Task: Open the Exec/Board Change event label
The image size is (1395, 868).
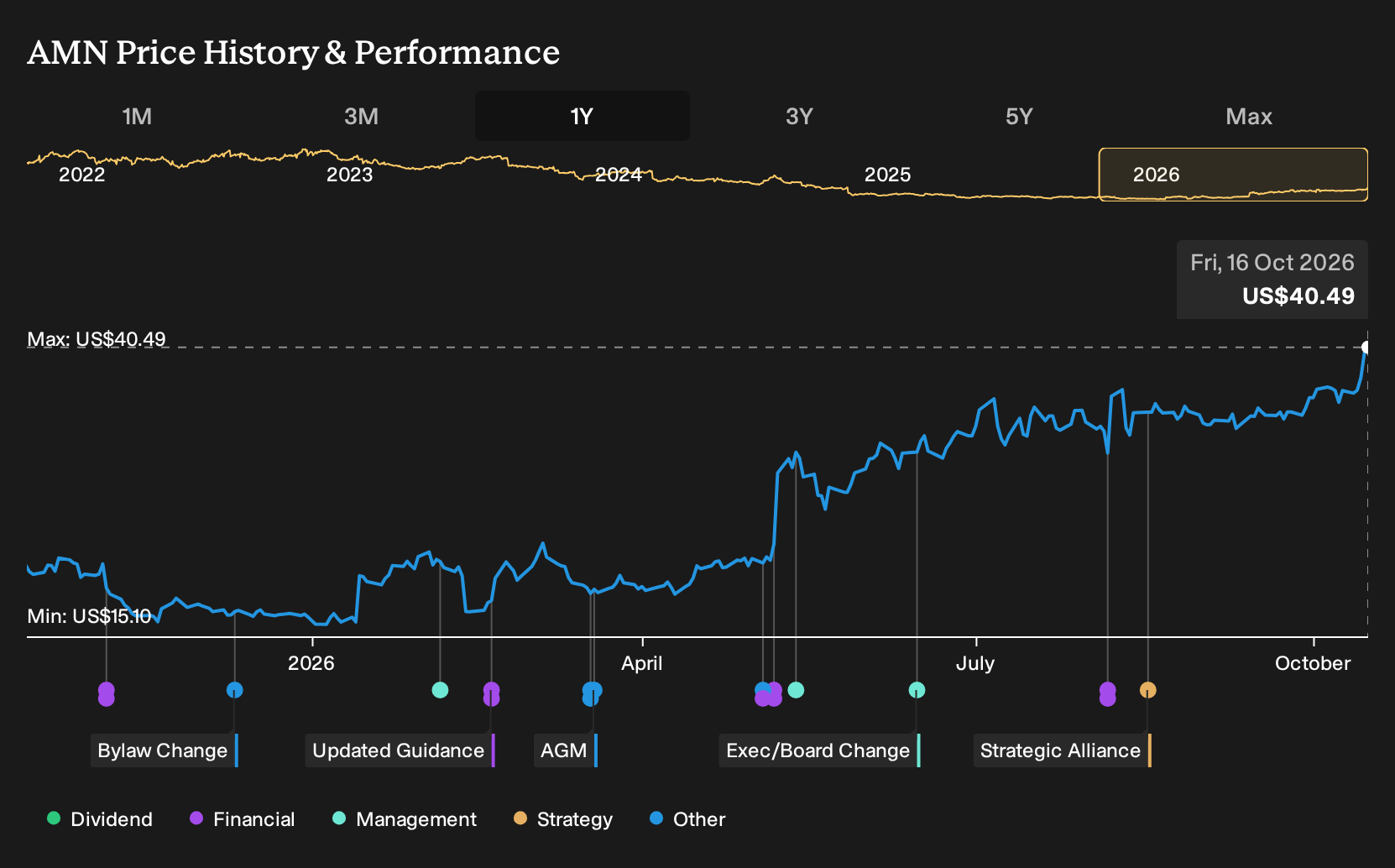Action: coord(820,750)
